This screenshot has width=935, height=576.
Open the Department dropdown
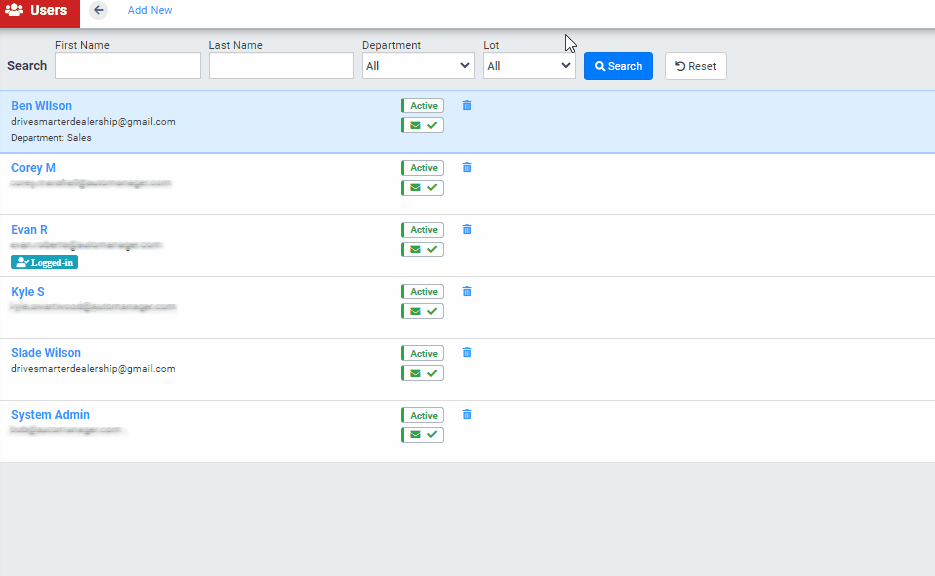tap(418, 66)
